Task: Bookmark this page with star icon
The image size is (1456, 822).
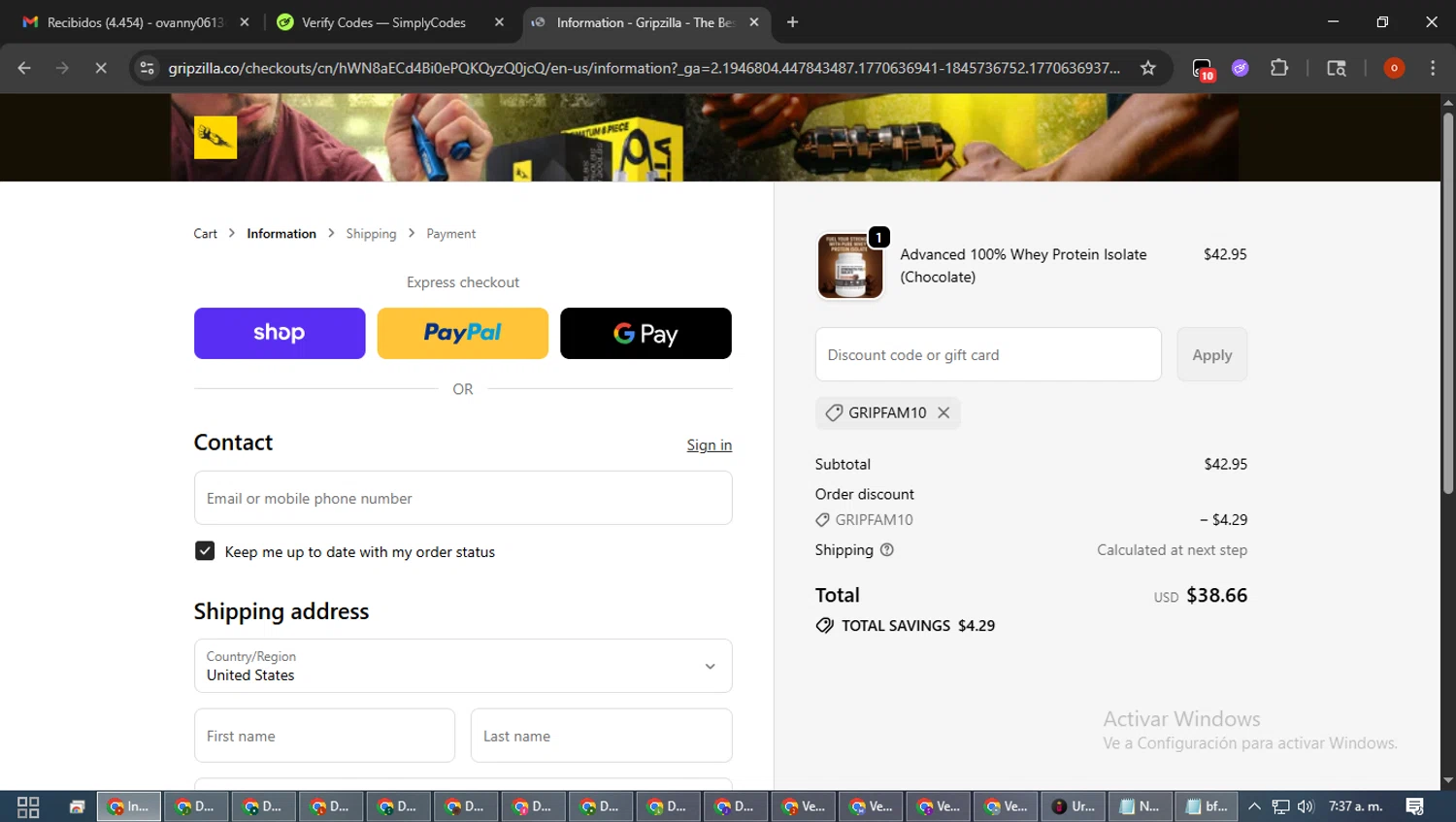Action: (1148, 68)
